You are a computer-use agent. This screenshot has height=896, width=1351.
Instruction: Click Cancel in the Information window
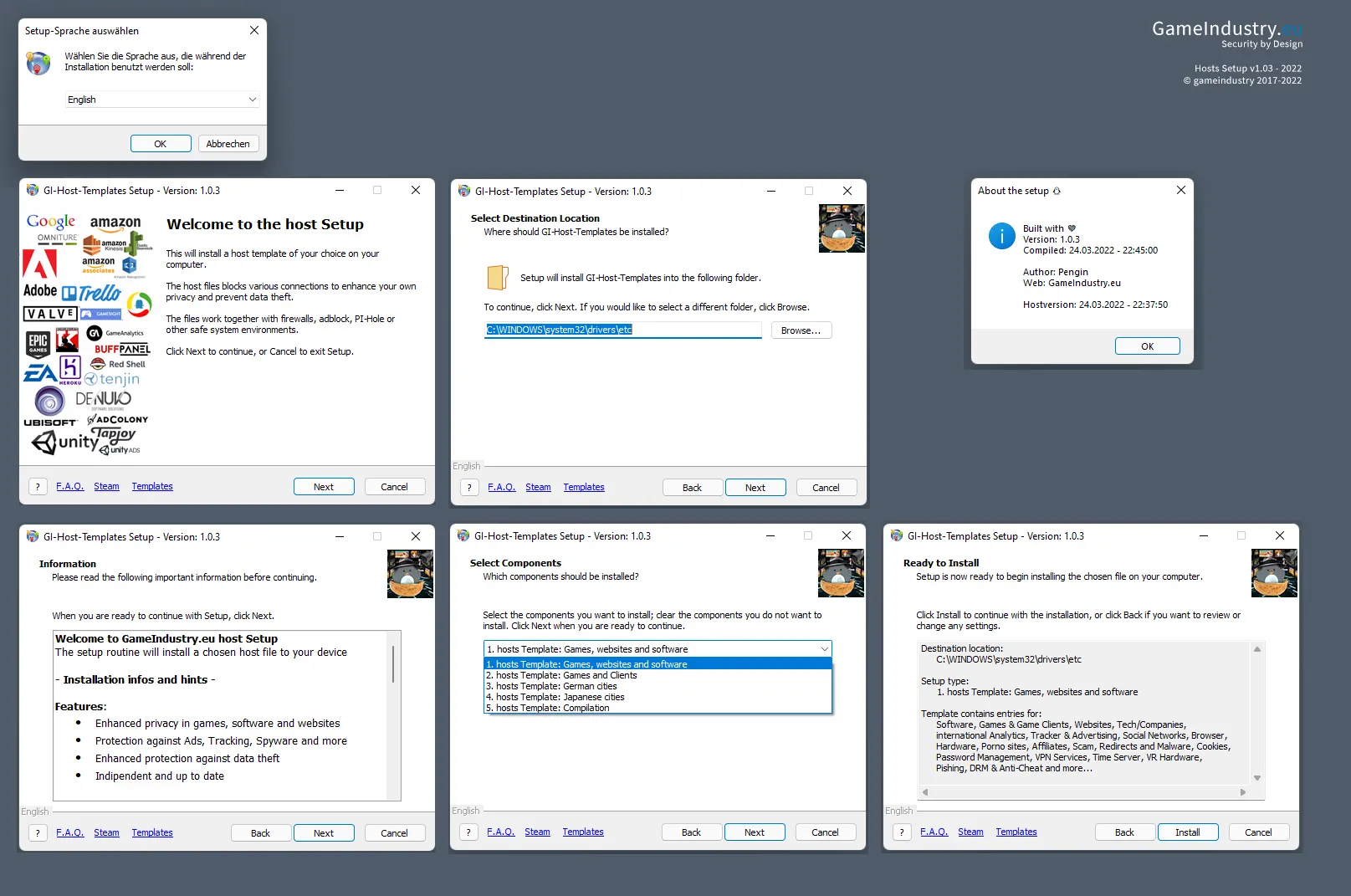pos(395,833)
